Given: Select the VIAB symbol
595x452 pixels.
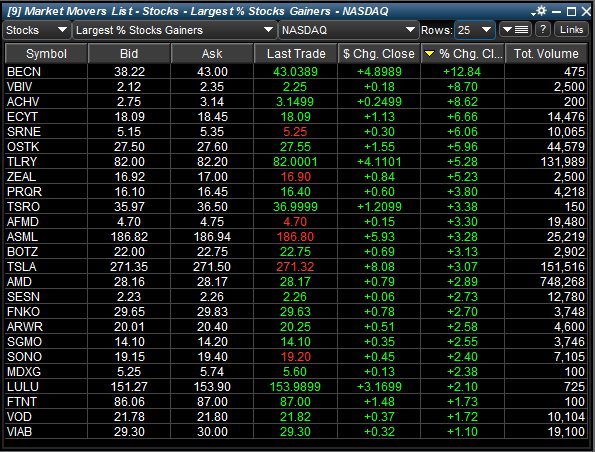Looking at the screenshot, I should [x=19, y=432].
